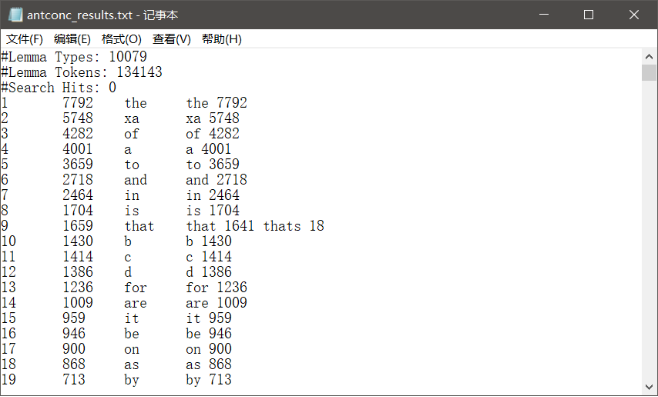Image resolution: width=658 pixels, height=397 pixels.
Task: Click the text 'are 1009' in row 14
Action: 216,303
